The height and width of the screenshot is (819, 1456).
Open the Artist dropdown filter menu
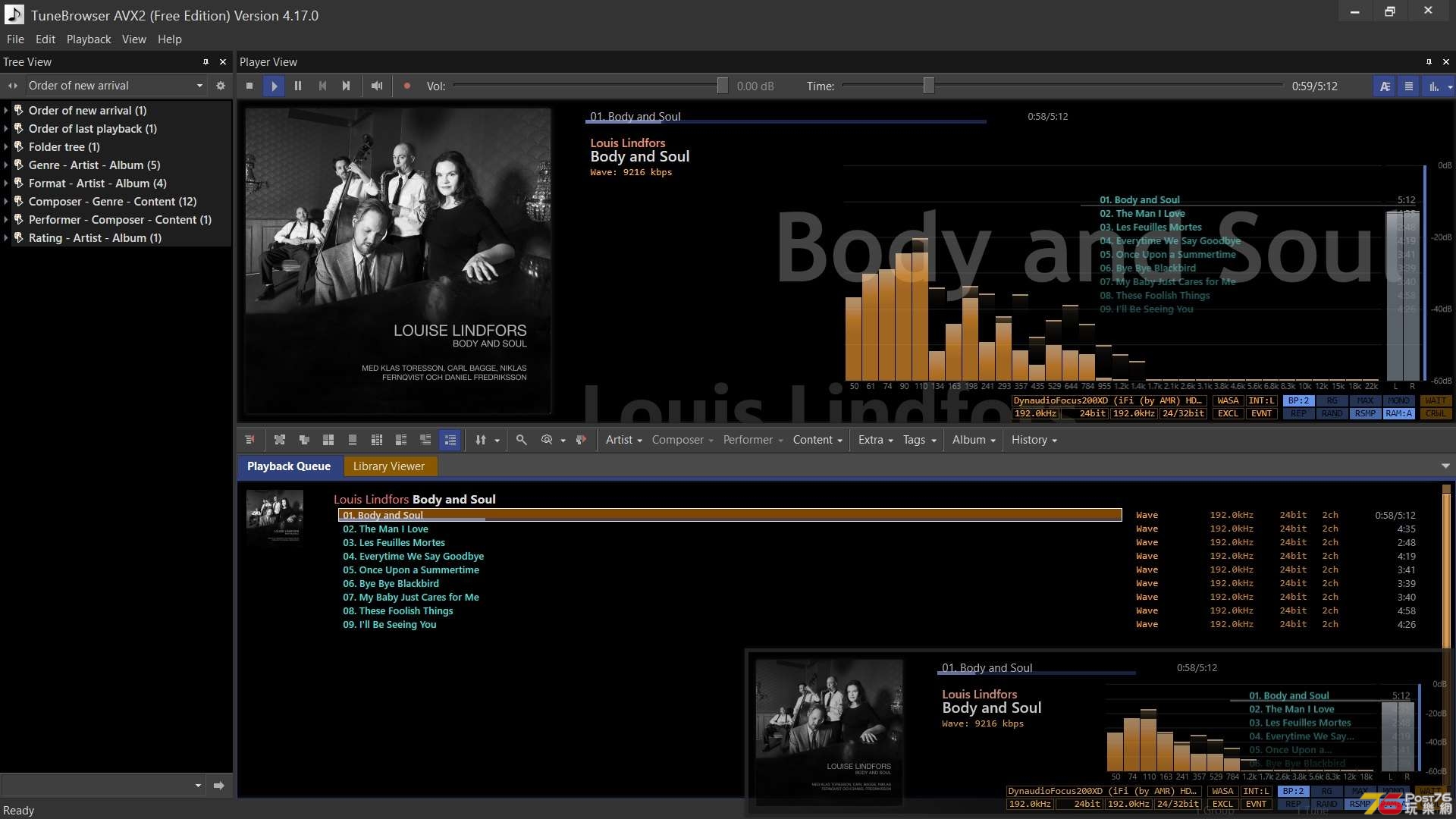click(621, 439)
